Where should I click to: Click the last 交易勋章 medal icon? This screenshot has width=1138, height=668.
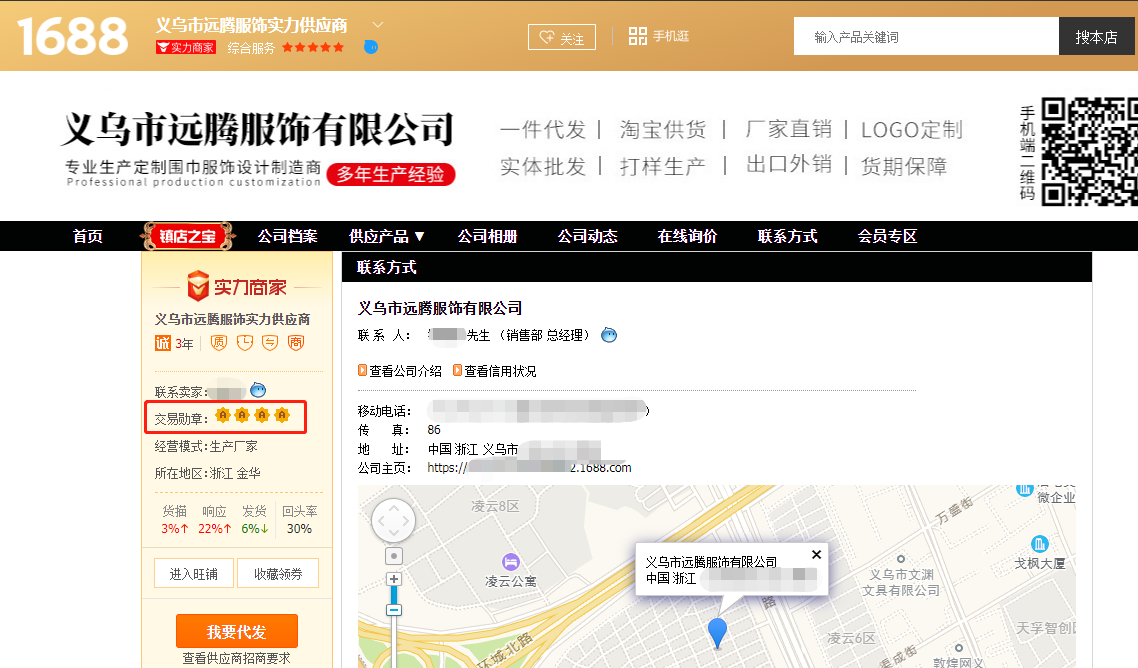click(x=282, y=415)
